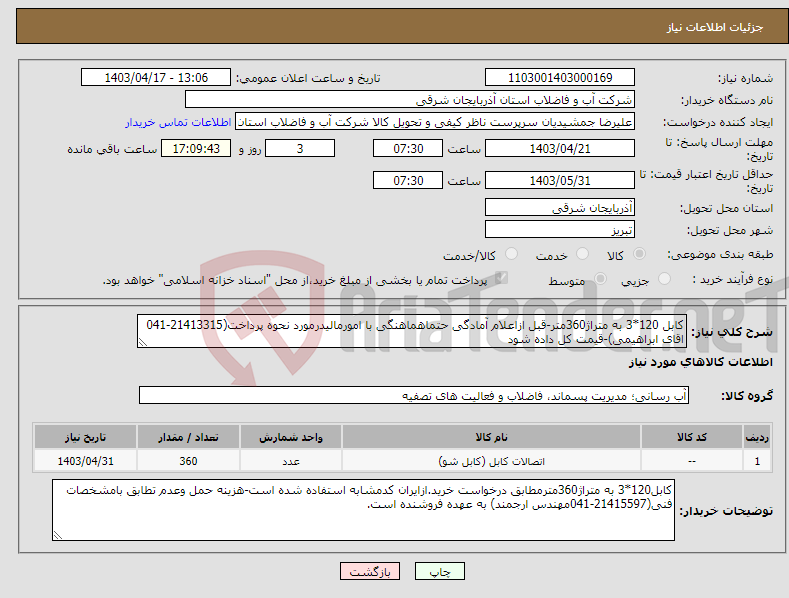Click the شرح کلی نیاز label
This screenshot has height=598, width=789.
(x=732, y=332)
